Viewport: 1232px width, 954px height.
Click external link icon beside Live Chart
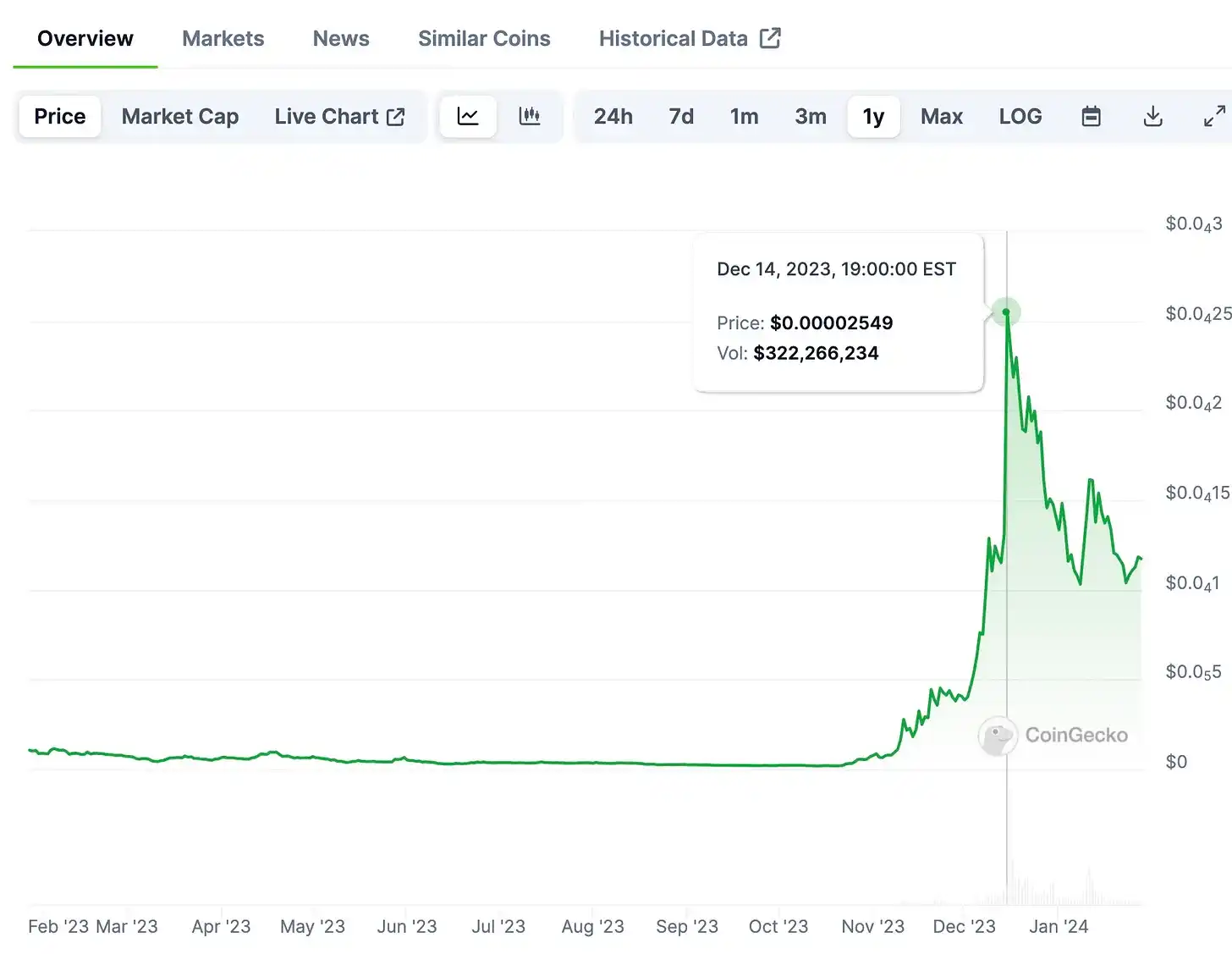(395, 117)
